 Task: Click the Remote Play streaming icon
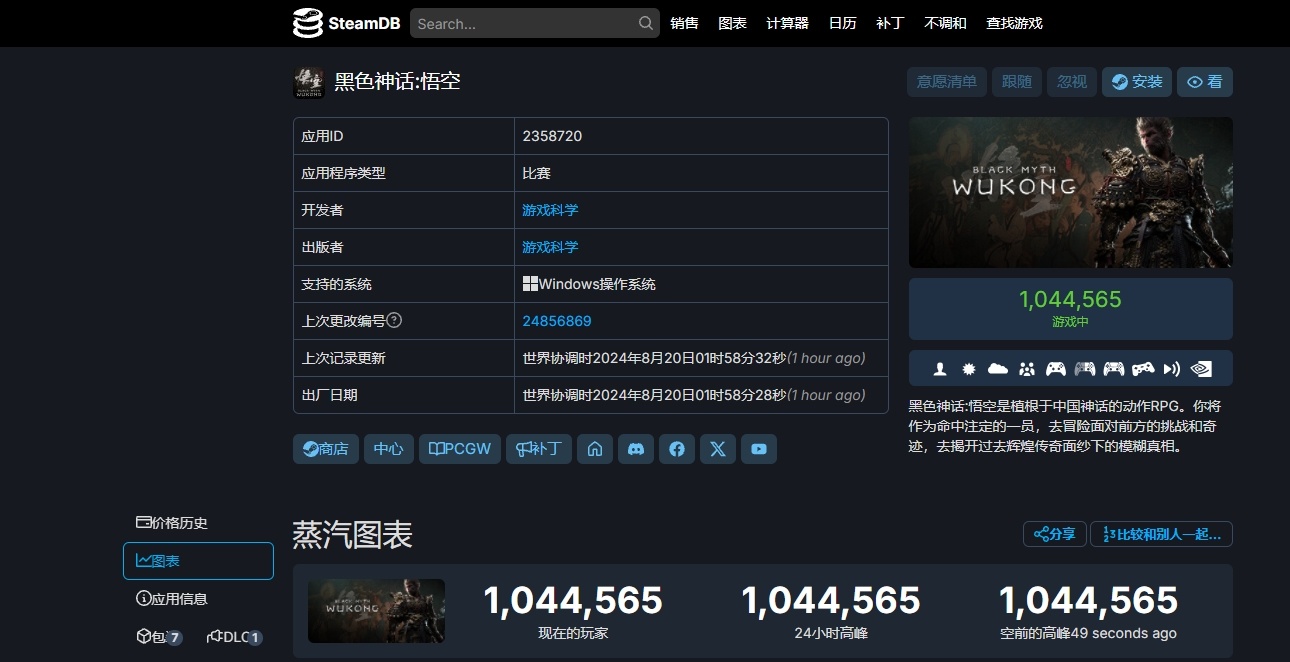(1172, 369)
